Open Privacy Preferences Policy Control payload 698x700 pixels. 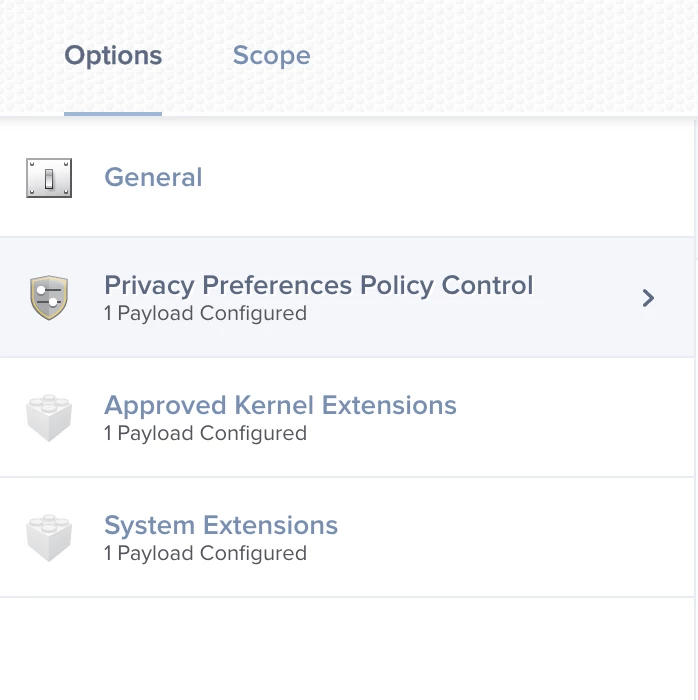[x=319, y=285]
